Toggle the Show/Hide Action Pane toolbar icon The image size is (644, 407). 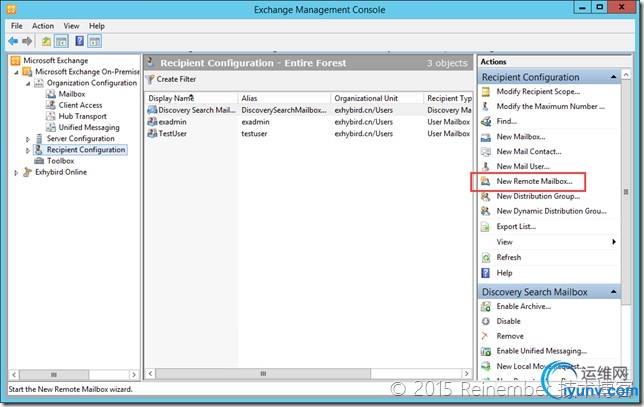94,41
